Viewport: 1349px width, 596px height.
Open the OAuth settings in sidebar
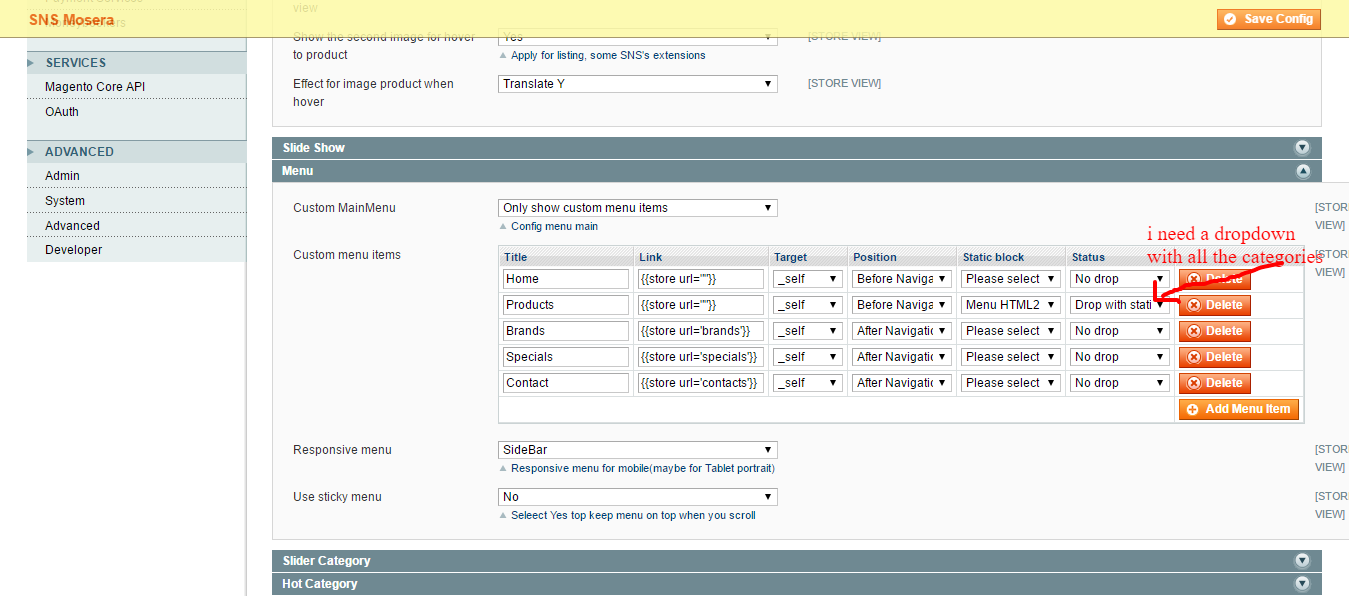(62, 112)
